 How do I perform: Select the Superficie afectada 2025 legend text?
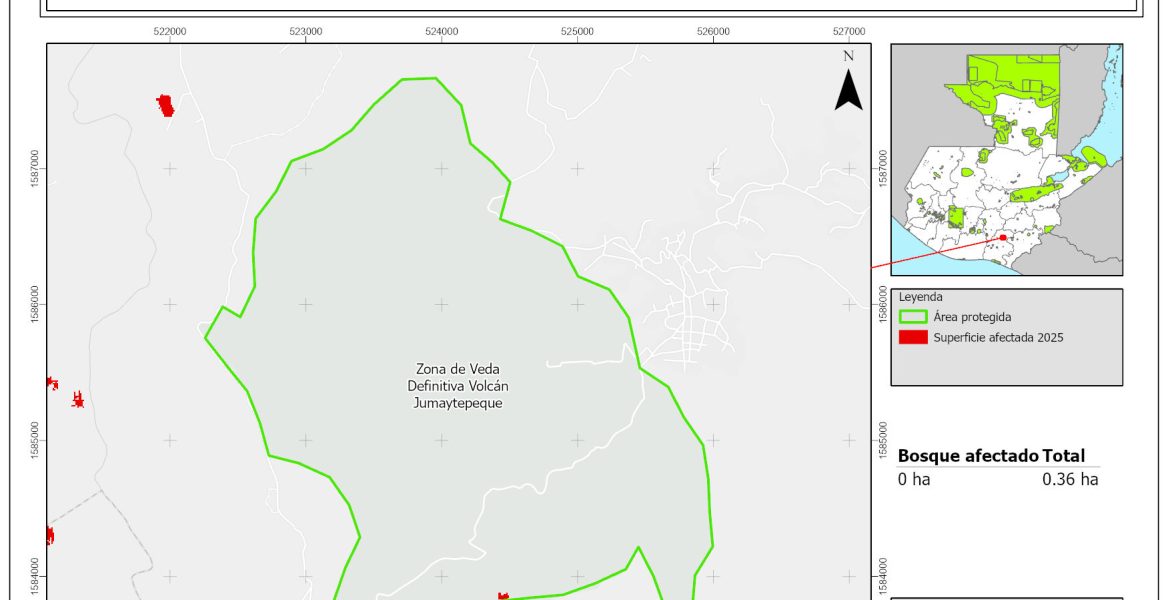pyautogui.click(x=997, y=337)
